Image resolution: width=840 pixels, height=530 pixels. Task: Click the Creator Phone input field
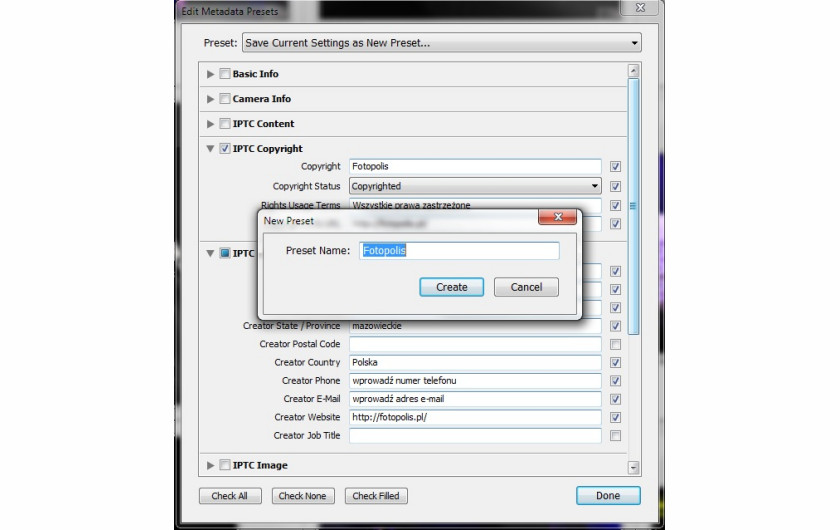coord(475,380)
